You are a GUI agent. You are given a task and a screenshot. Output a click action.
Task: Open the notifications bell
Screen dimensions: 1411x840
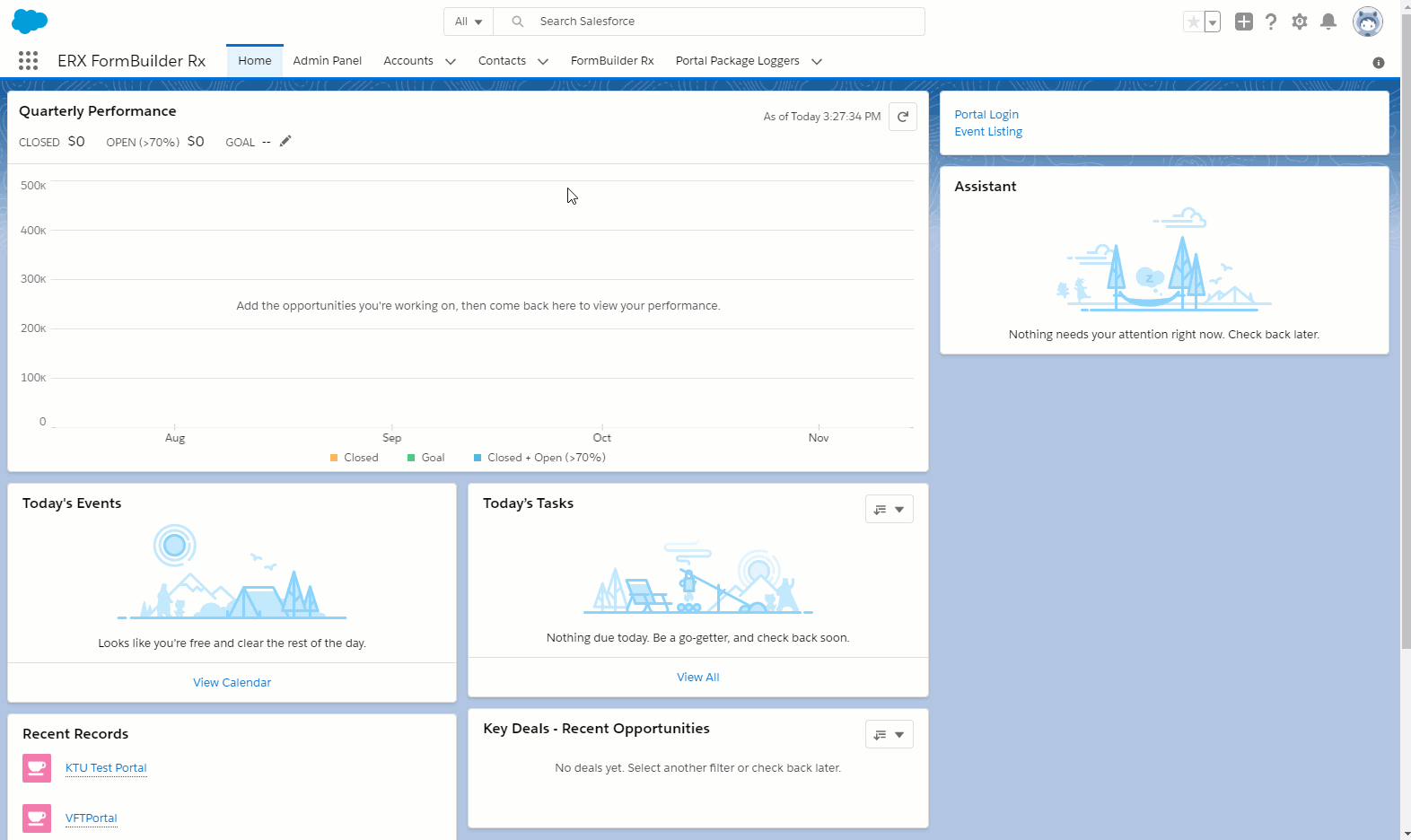1328,22
